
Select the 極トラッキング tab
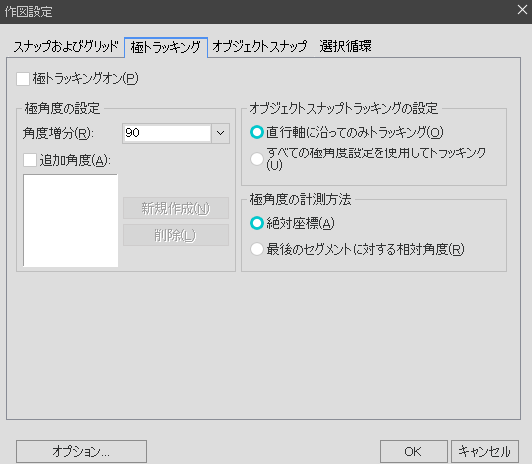pos(166,47)
